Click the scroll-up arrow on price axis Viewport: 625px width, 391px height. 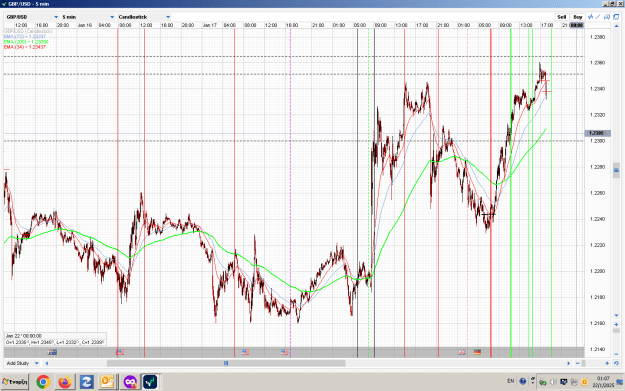point(616,26)
